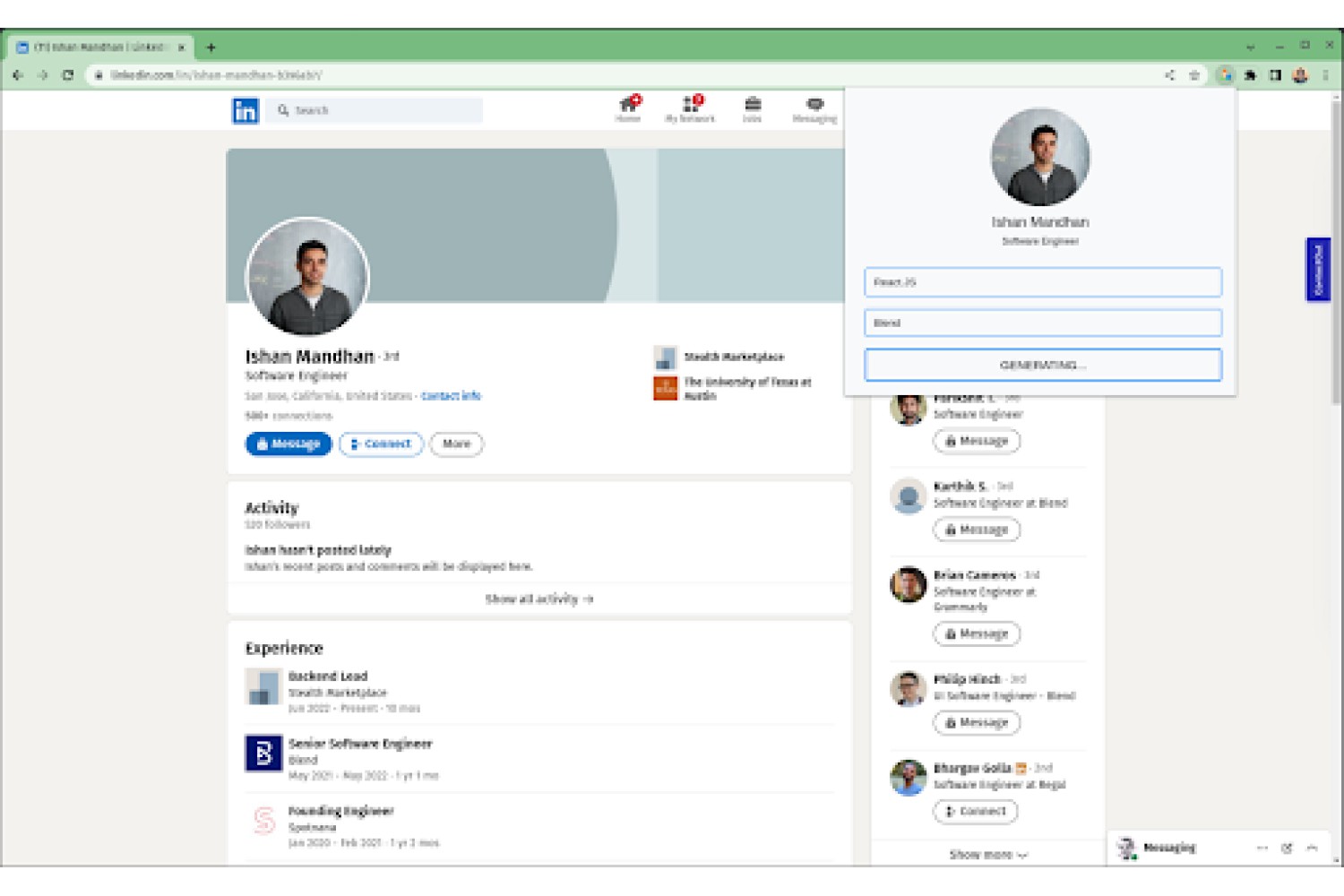Message Karthik S.
The width and height of the screenshot is (1344, 896).
pyautogui.click(x=977, y=530)
